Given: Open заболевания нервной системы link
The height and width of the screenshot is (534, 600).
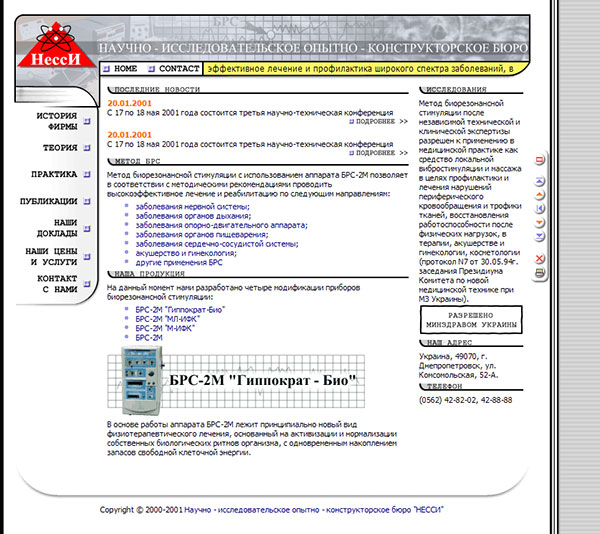Looking at the screenshot, I should tap(192, 207).
